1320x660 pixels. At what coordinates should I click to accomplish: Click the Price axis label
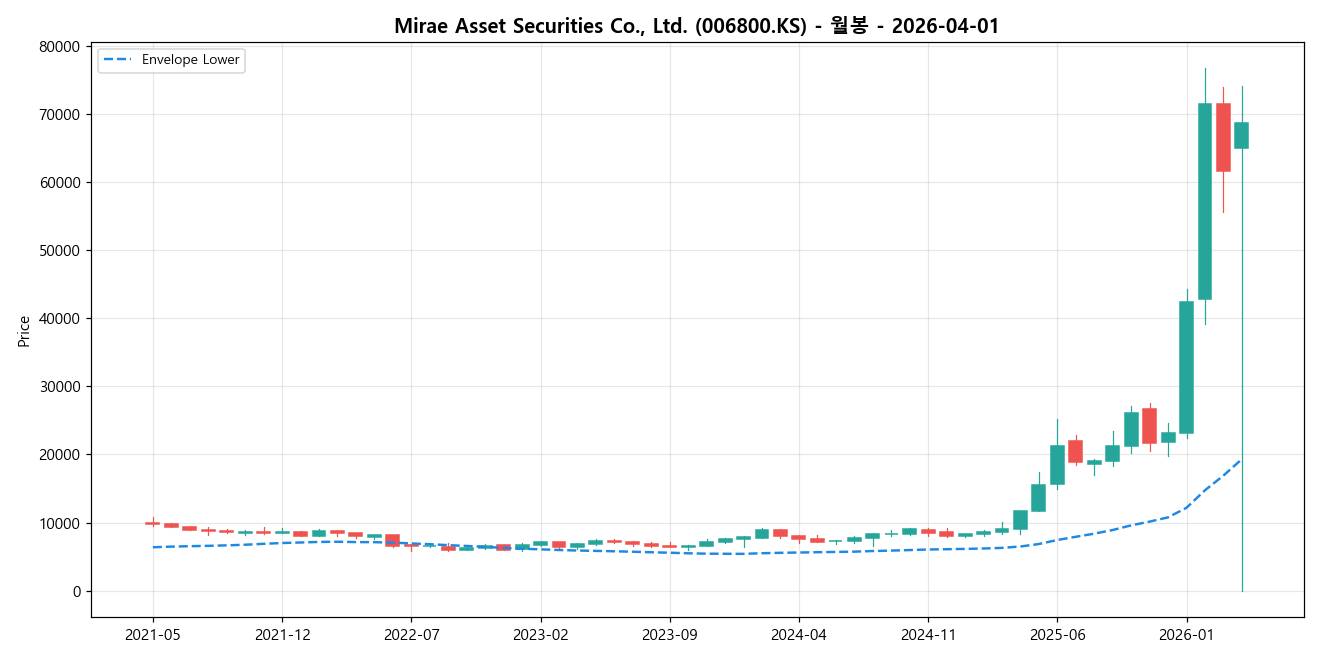[25, 330]
